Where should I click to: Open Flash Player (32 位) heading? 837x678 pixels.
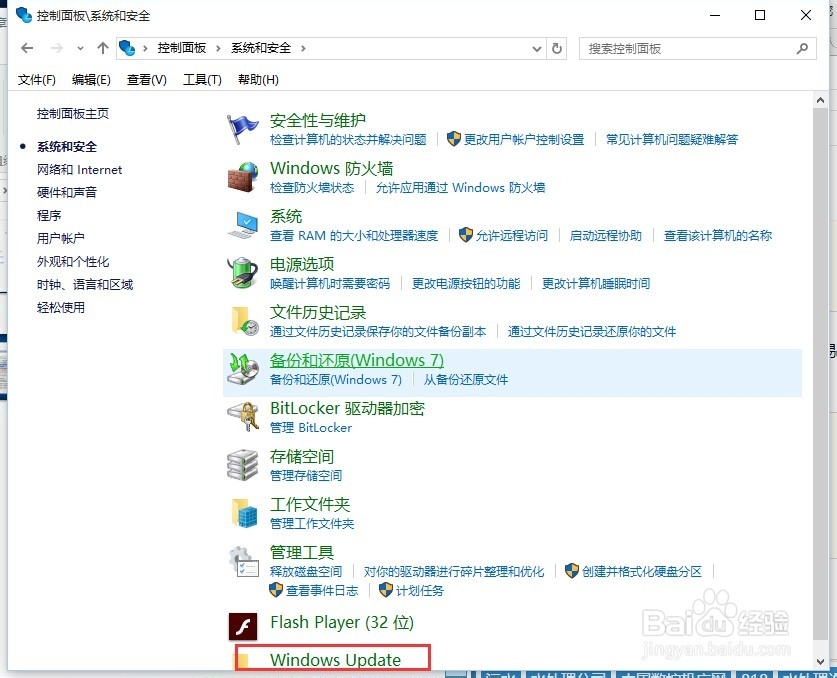(x=342, y=622)
